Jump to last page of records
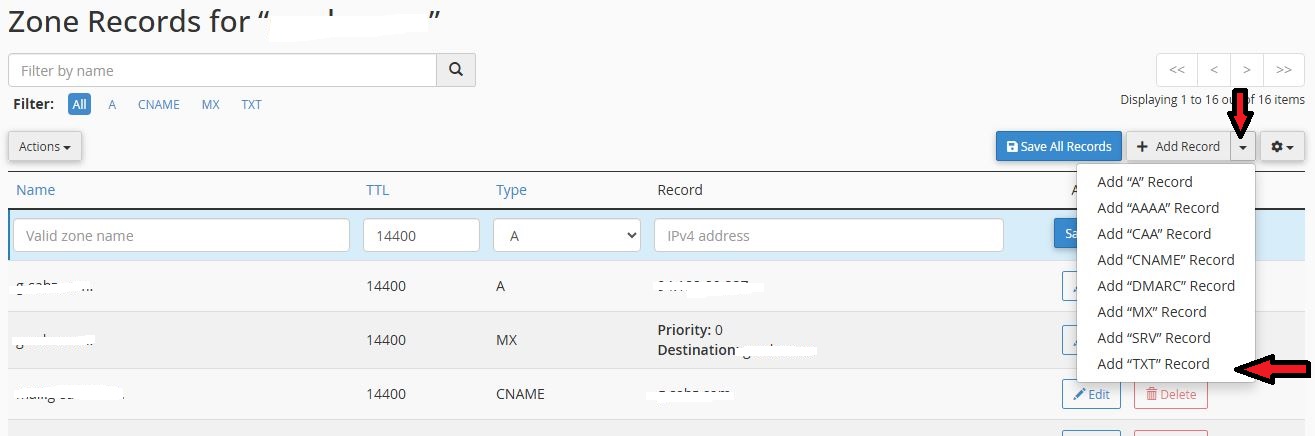This screenshot has height=436, width=1315. 1283,70
